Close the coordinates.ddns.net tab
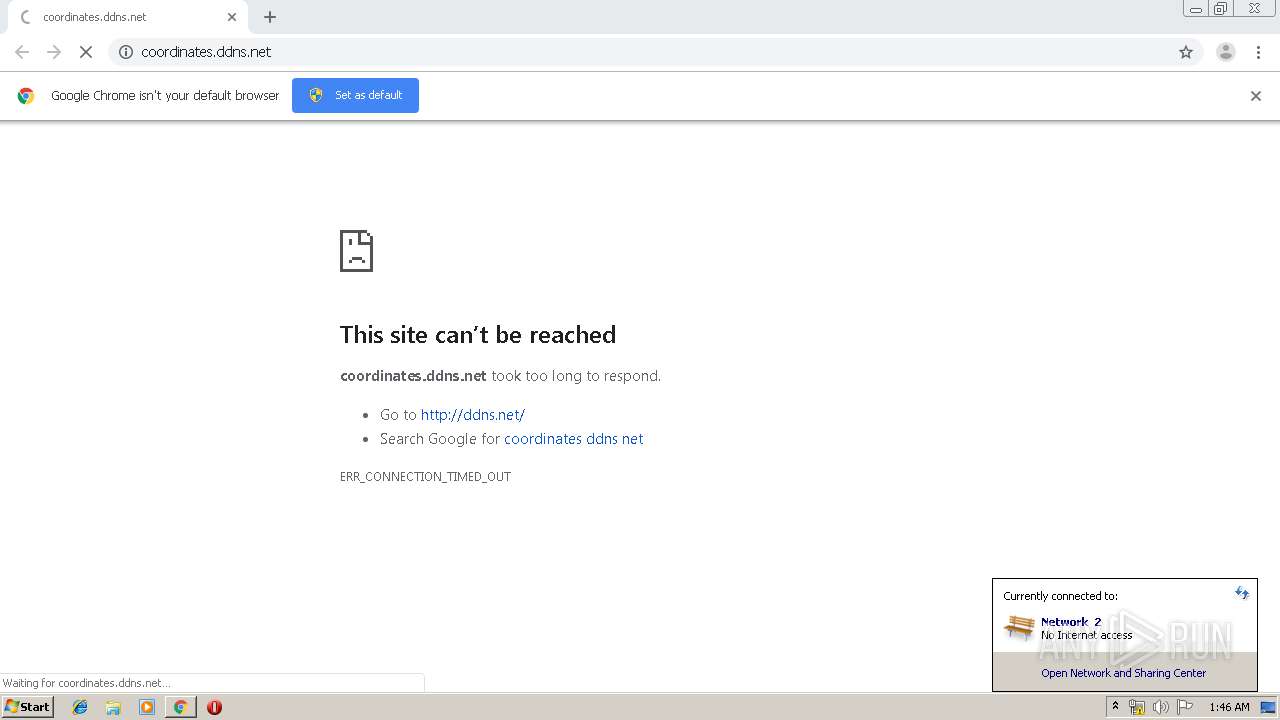1280x720 pixels. pyautogui.click(x=232, y=17)
